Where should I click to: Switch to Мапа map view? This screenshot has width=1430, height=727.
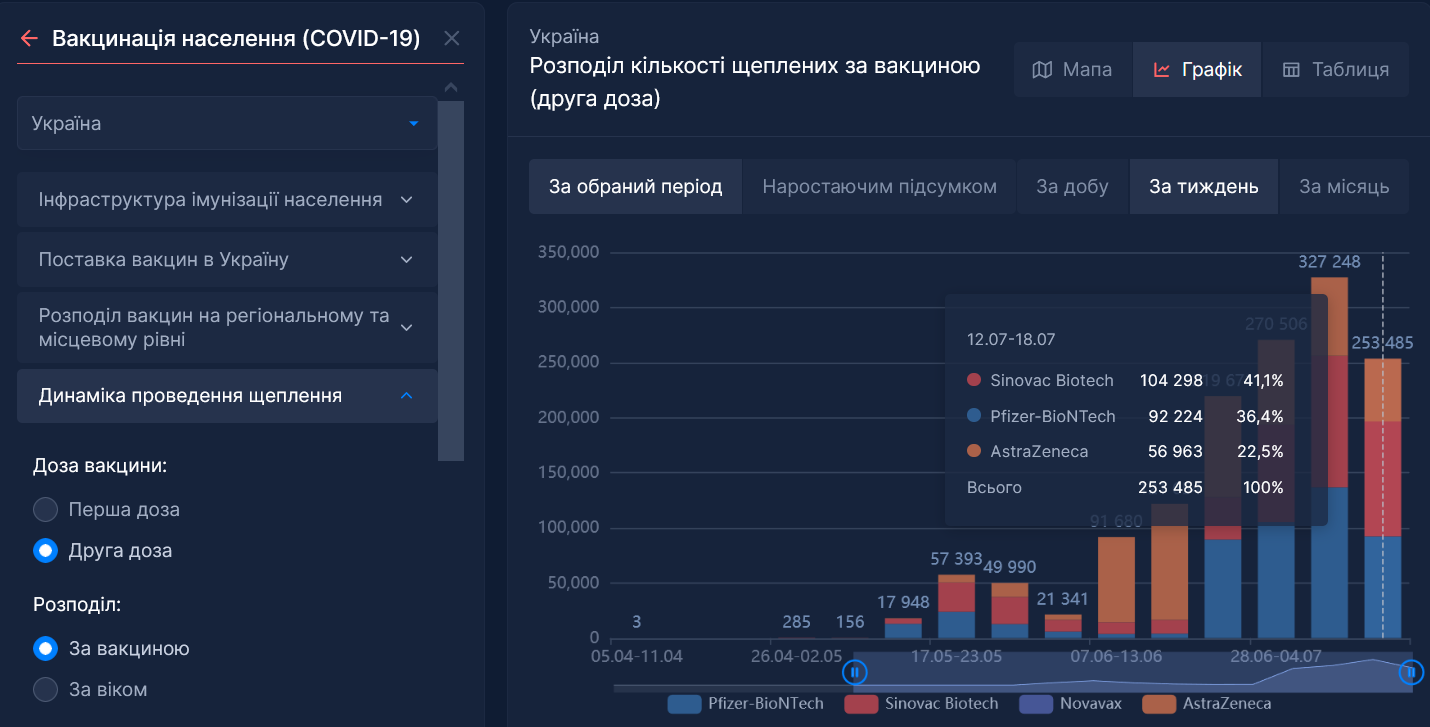(1072, 70)
